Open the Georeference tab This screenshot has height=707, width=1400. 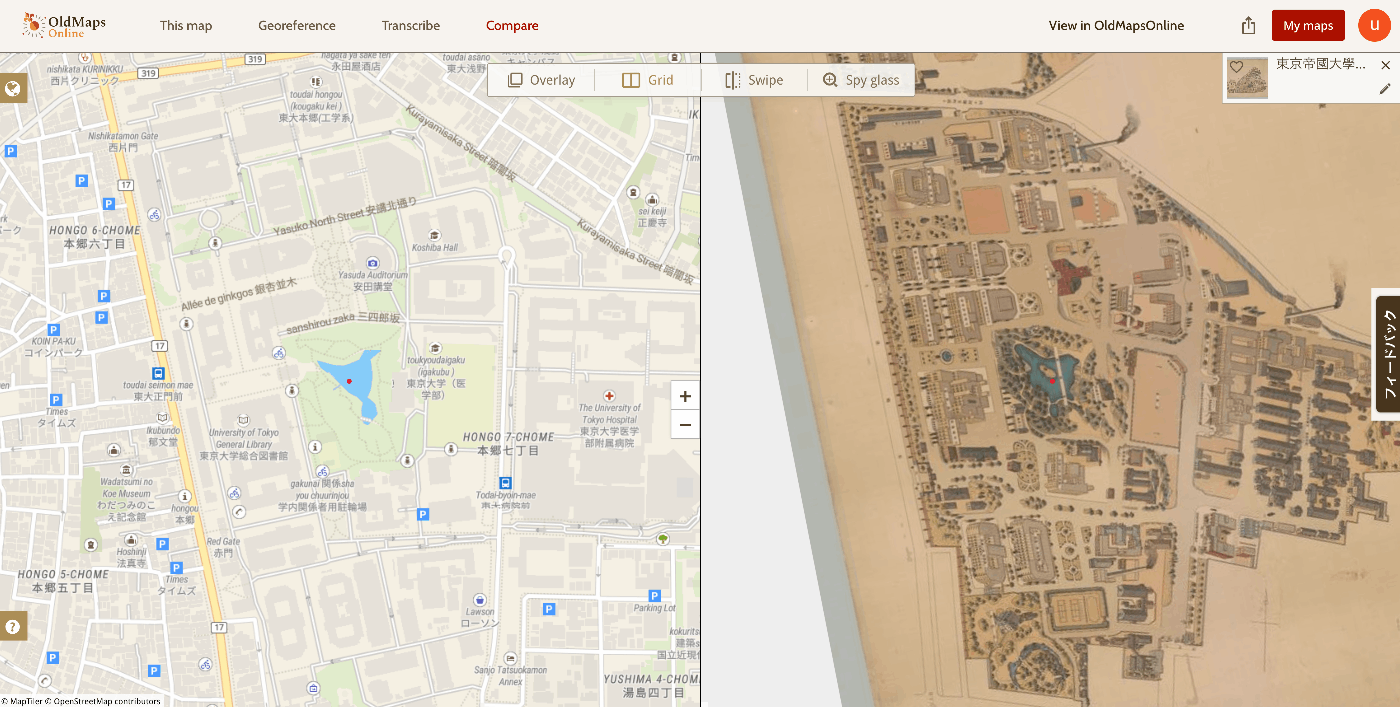(297, 26)
